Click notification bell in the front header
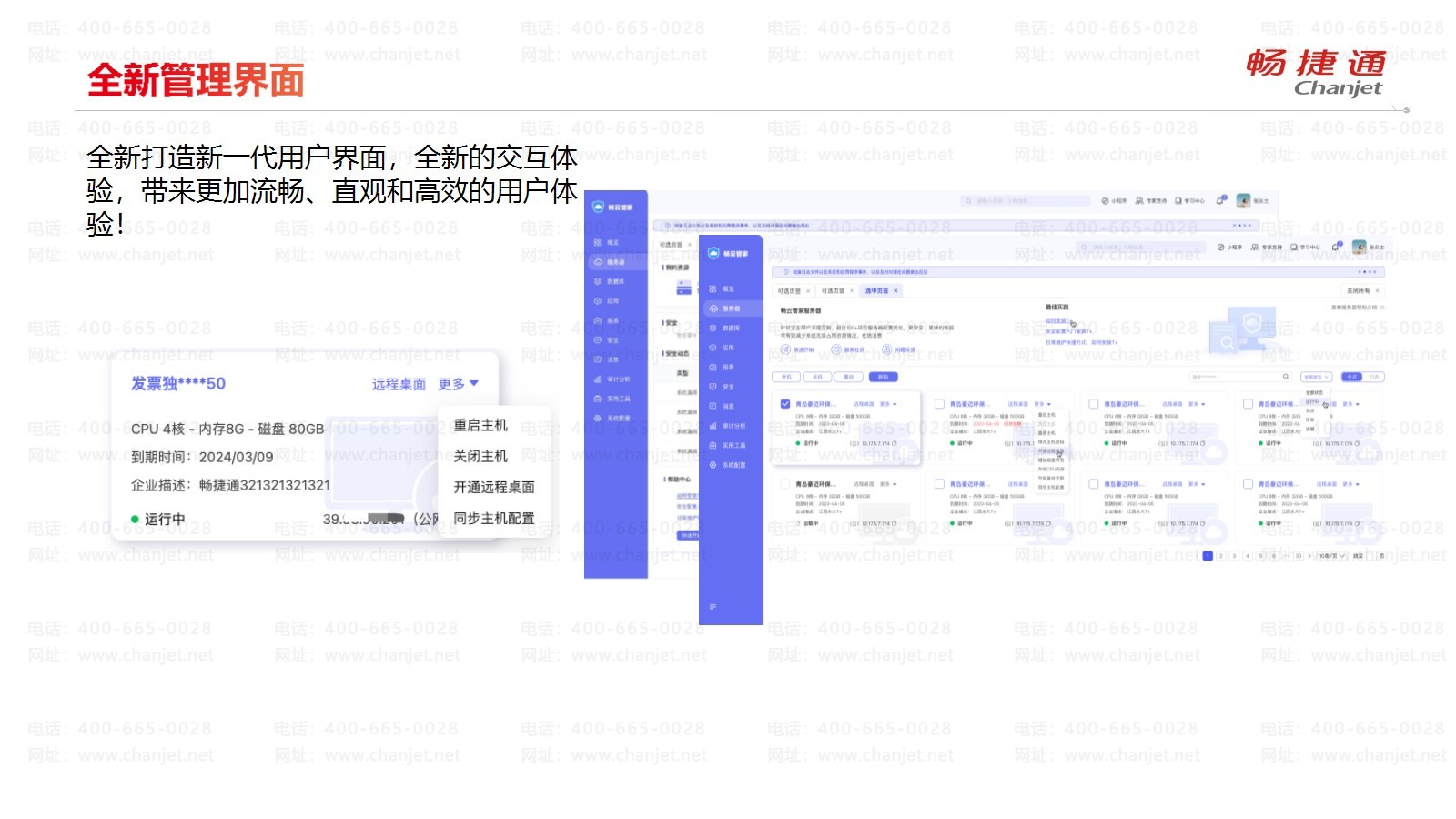Screen dimensions: 1456x819 (1335, 247)
